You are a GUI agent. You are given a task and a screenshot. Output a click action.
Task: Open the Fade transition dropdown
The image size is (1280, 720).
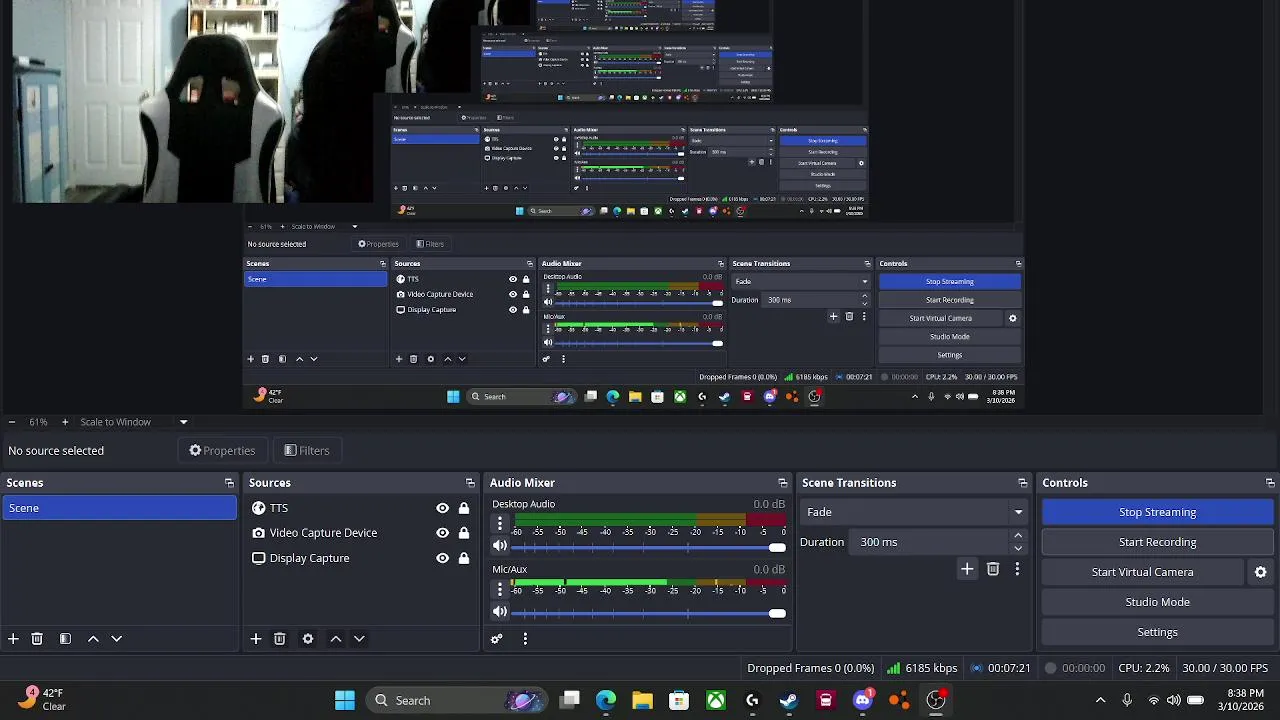915,512
